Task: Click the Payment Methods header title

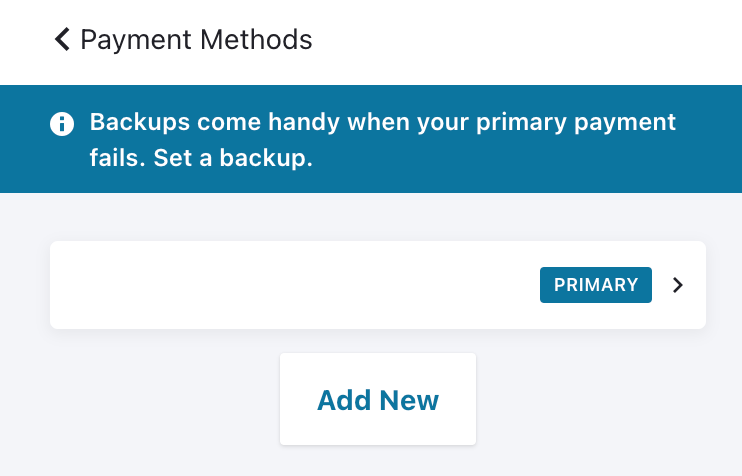Action: 196,40
